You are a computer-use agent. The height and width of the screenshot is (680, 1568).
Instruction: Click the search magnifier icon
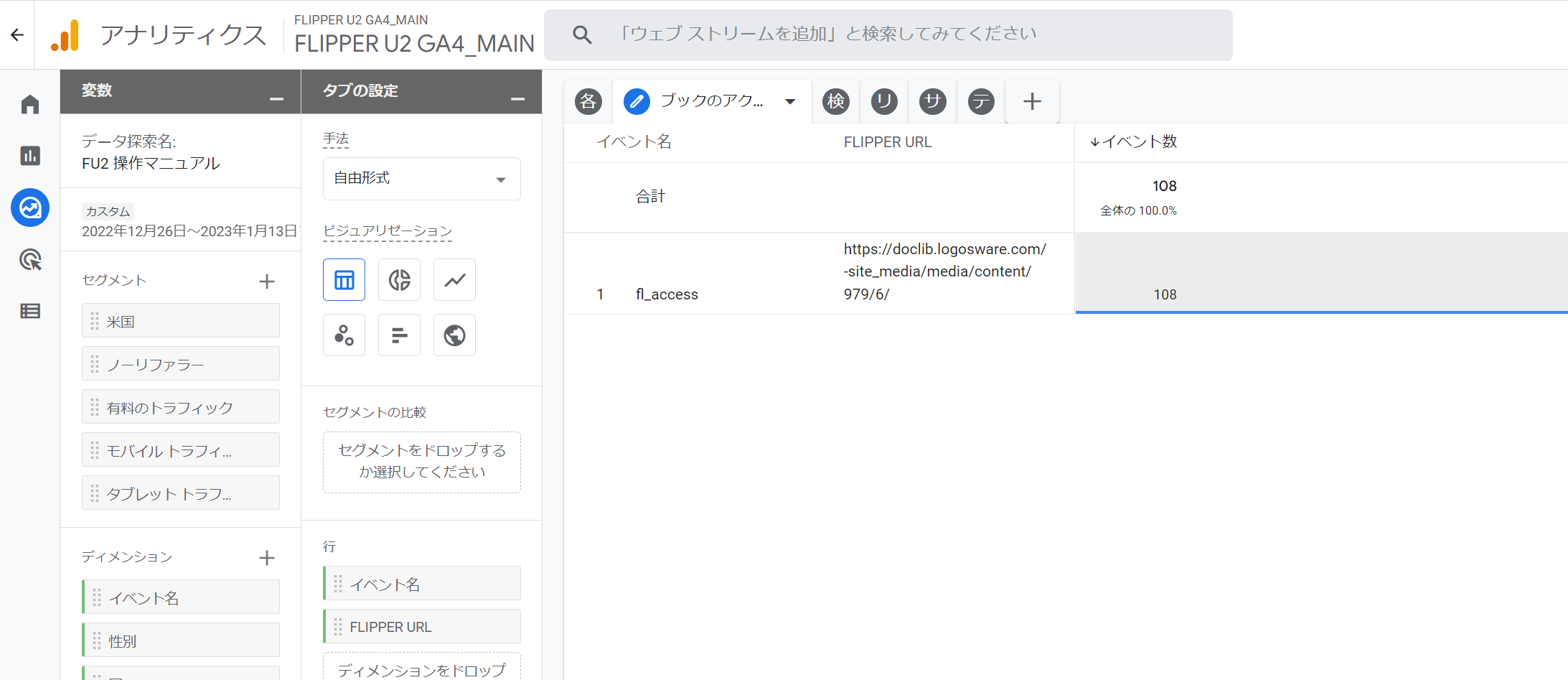click(x=582, y=34)
